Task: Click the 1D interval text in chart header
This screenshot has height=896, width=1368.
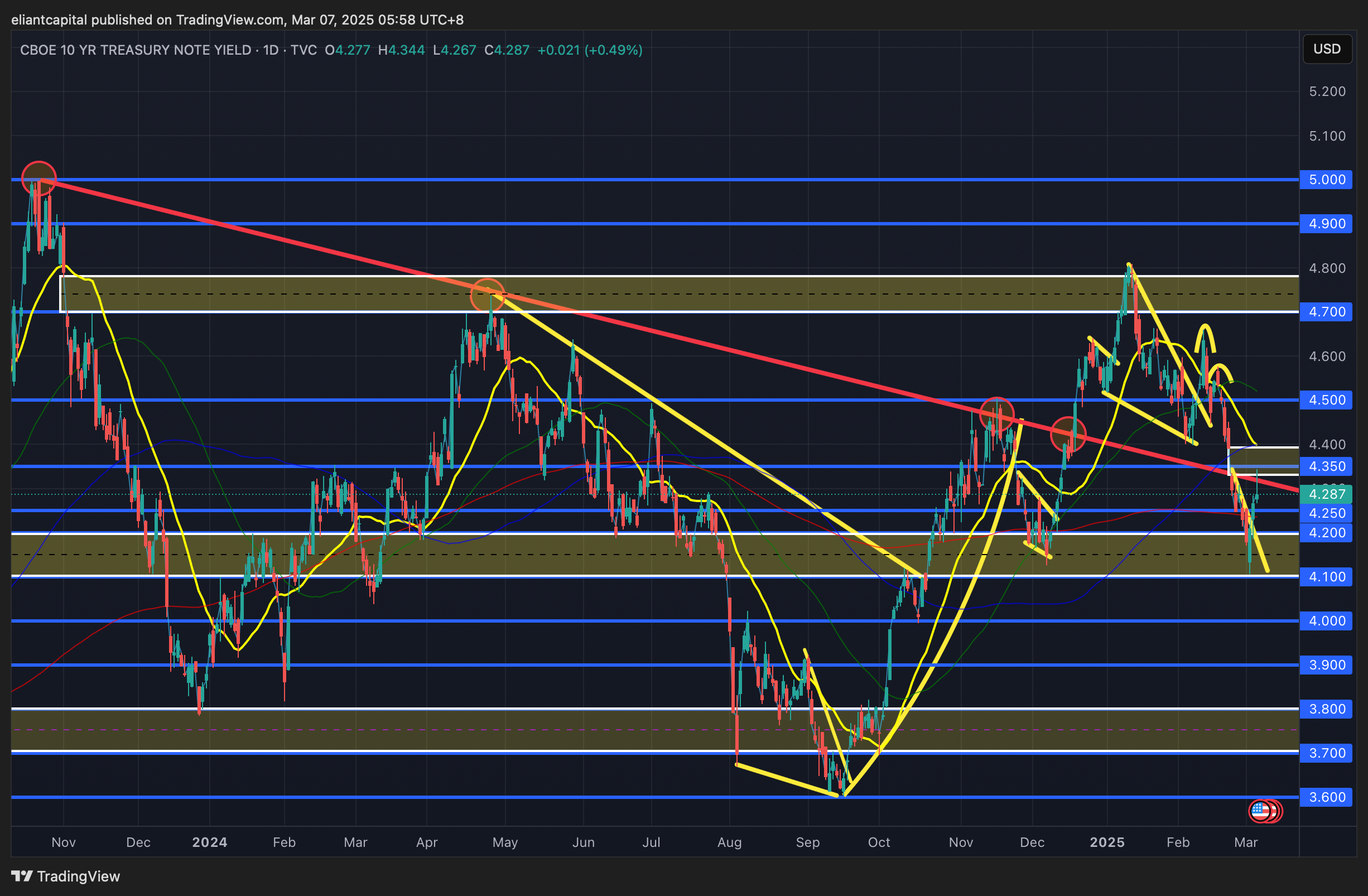Action: 271,50
